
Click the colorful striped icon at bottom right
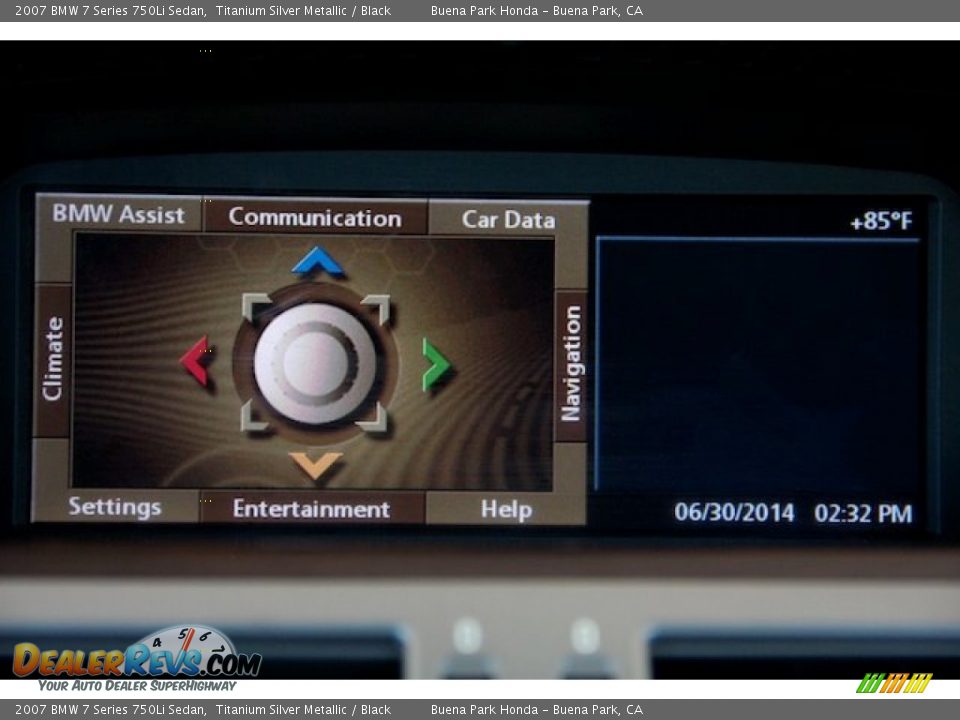[x=894, y=683]
